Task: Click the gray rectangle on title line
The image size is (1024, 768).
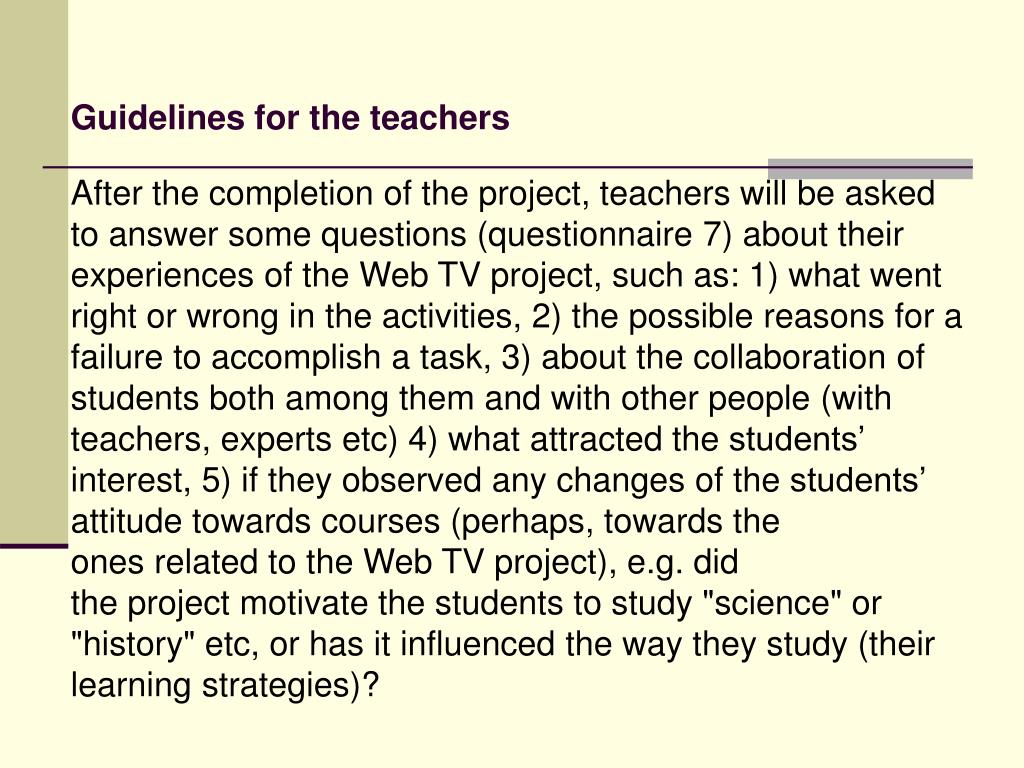Action: (x=870, y=168)
